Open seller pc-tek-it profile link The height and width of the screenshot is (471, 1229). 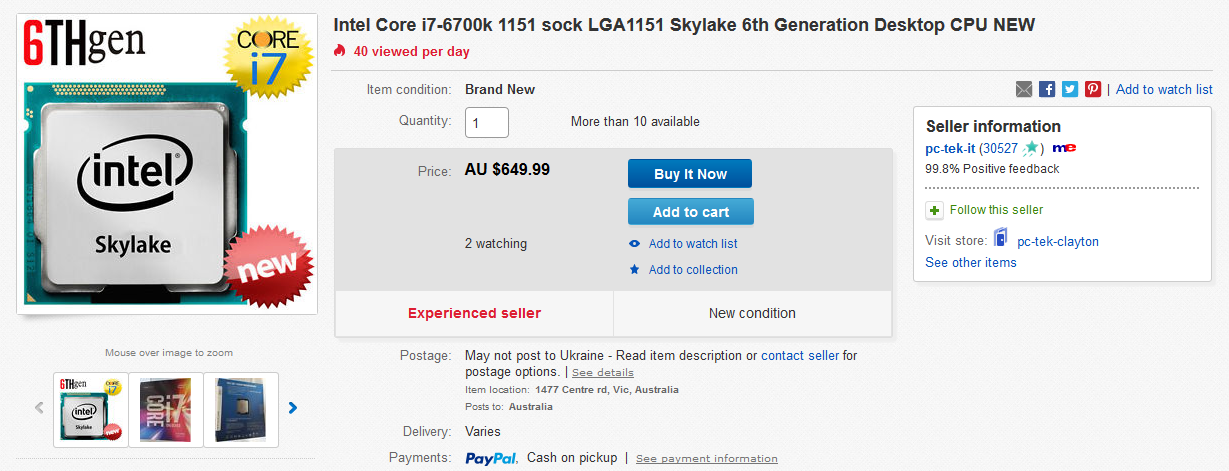click(950, 148)
